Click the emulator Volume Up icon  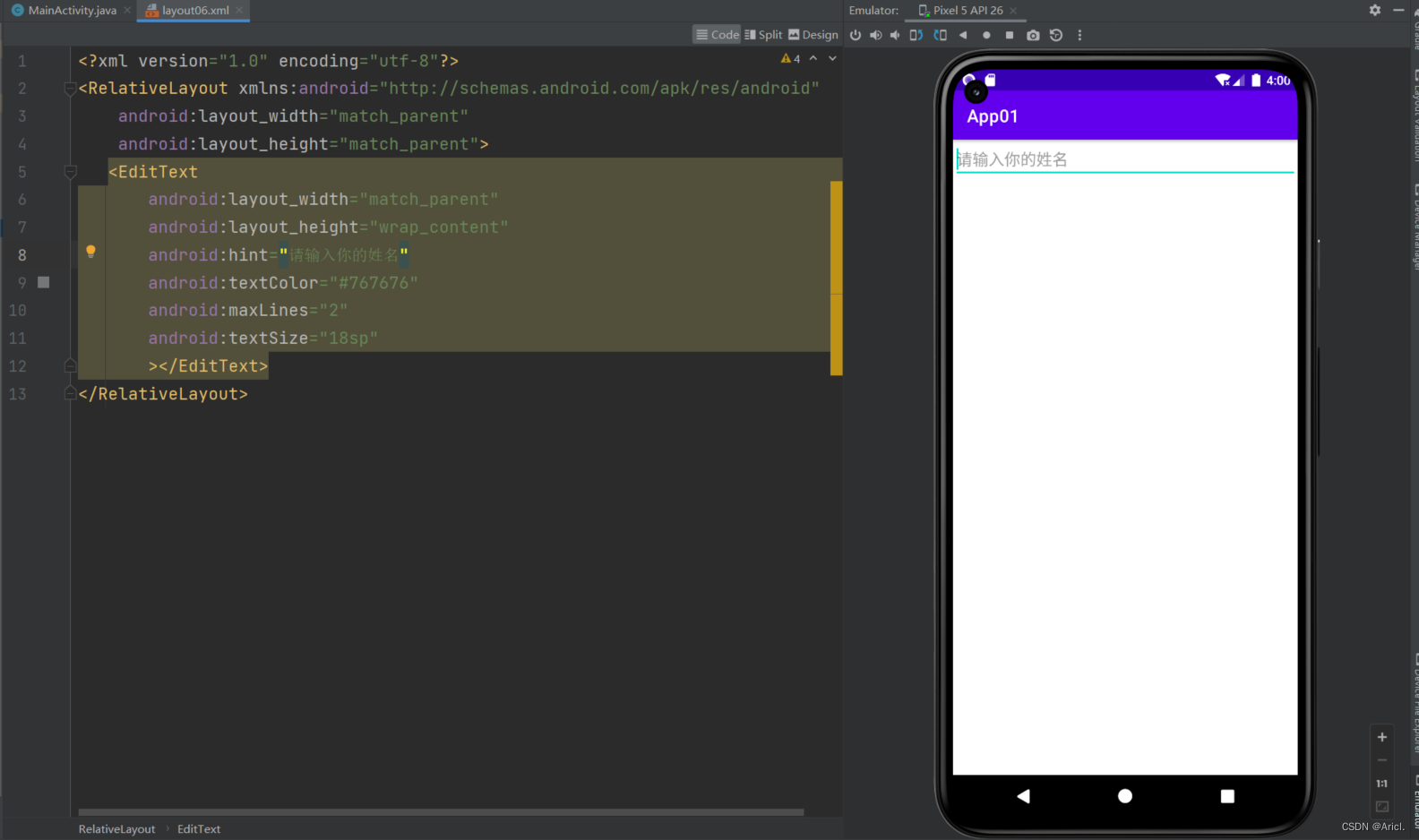click(x=875, y=35)
